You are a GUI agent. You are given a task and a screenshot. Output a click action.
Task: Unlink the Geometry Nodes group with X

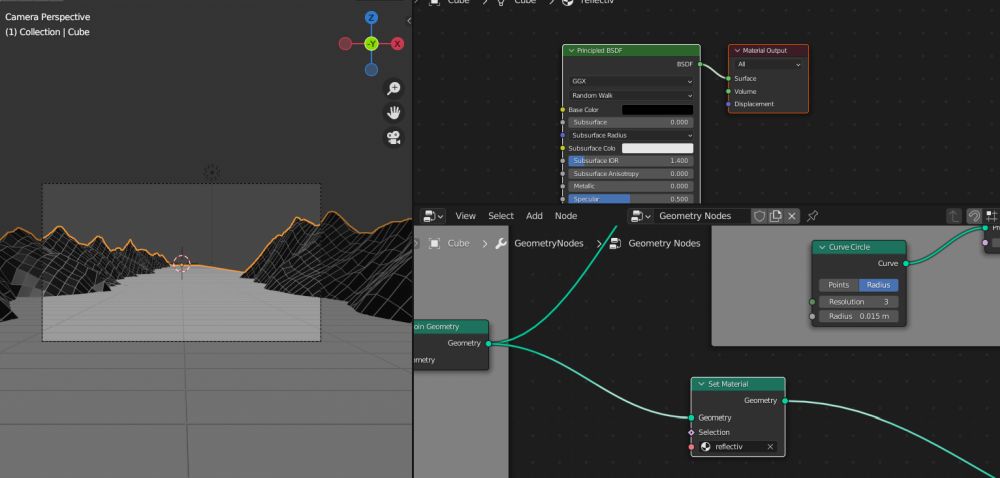pyautogui.click(x=792, y=216)
